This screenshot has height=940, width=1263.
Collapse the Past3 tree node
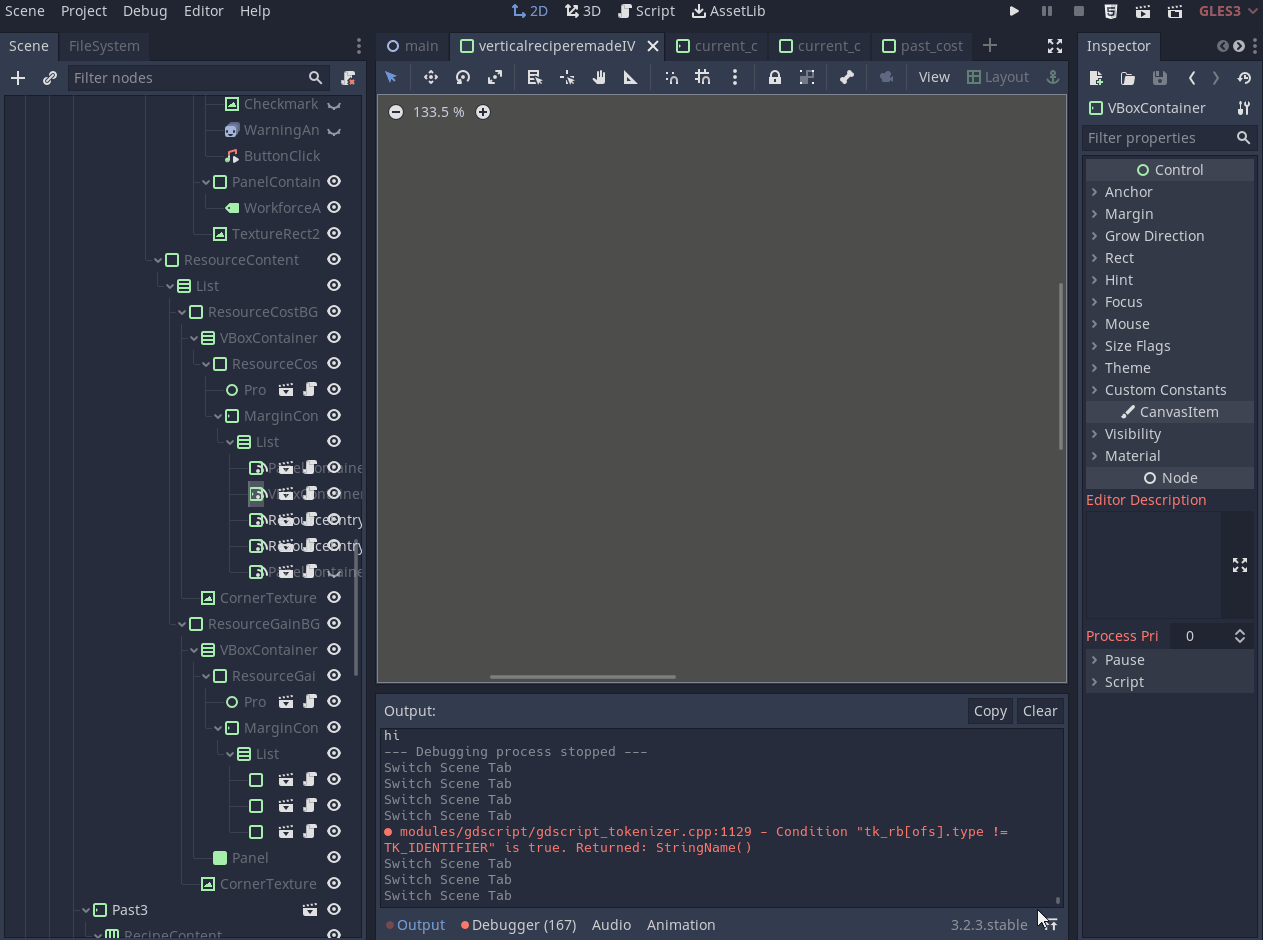point(86,910)
